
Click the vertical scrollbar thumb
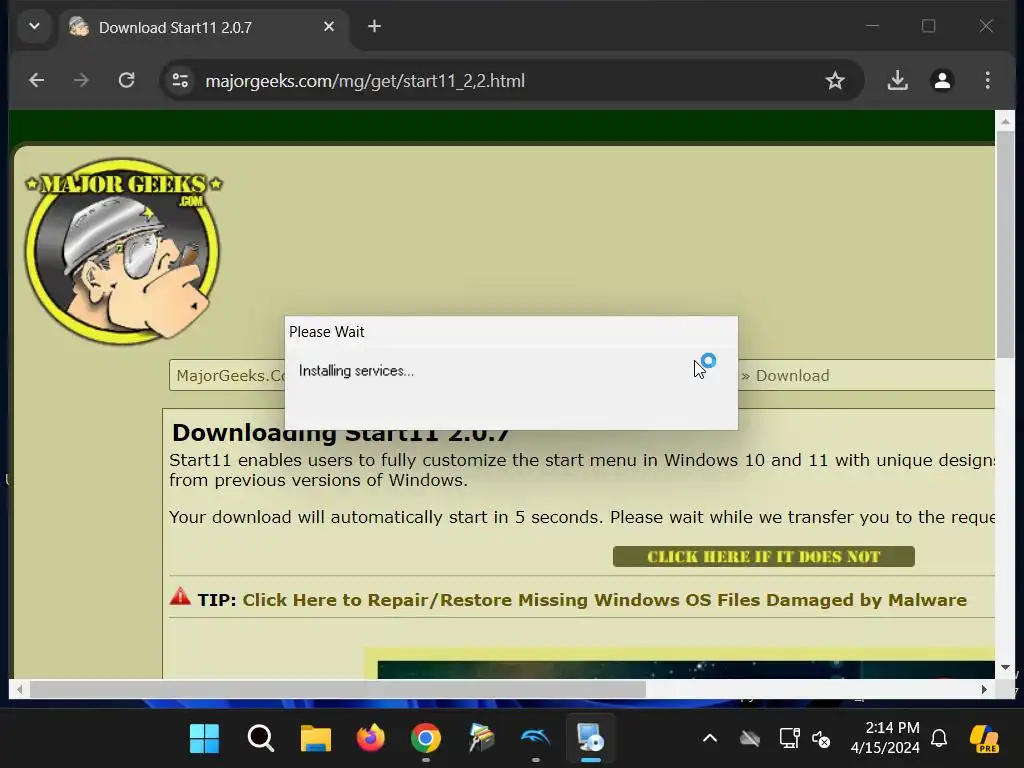[1005, 244]
